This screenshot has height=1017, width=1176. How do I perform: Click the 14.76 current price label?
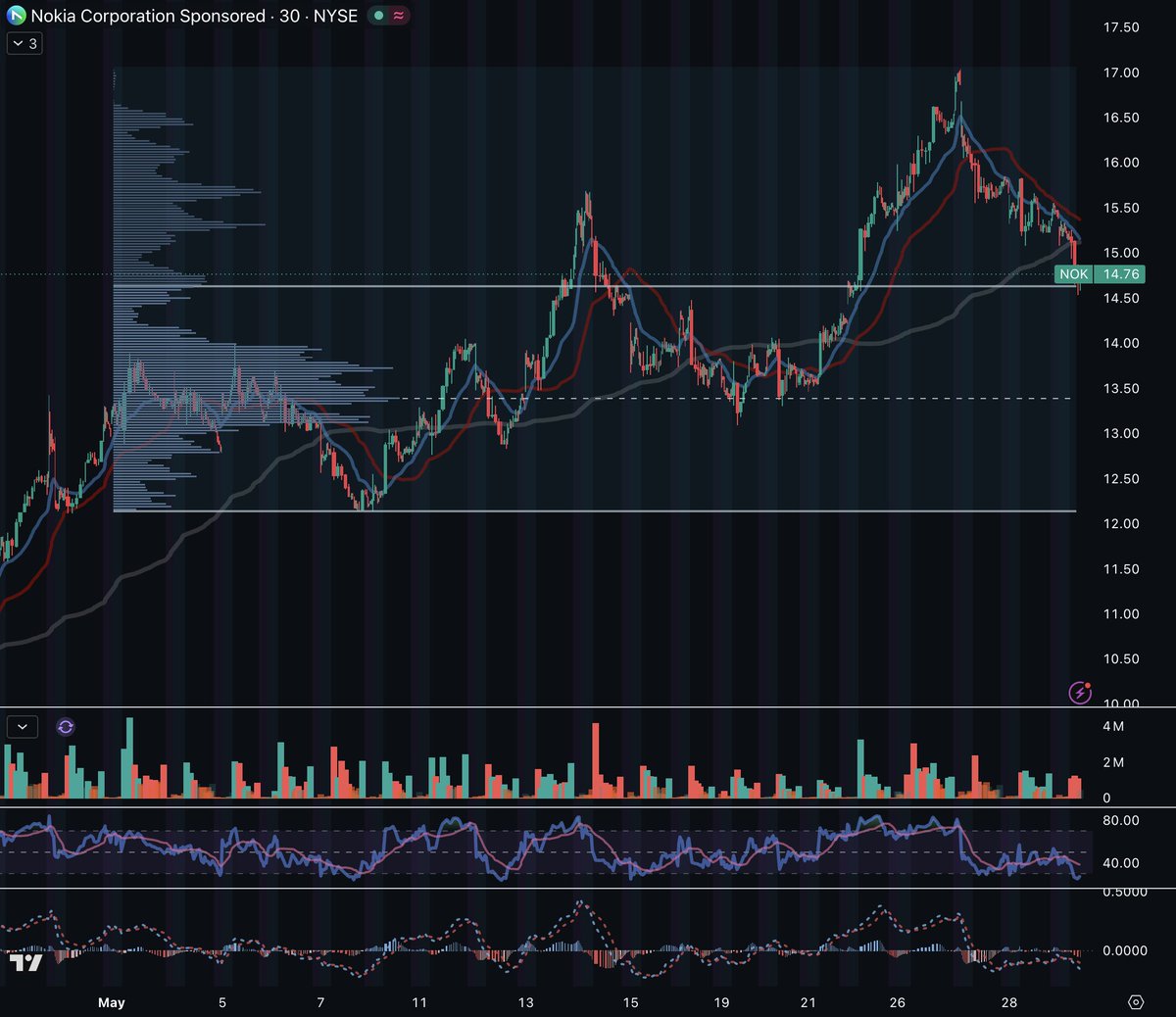pyautogui.click(x=1121, y=274)
